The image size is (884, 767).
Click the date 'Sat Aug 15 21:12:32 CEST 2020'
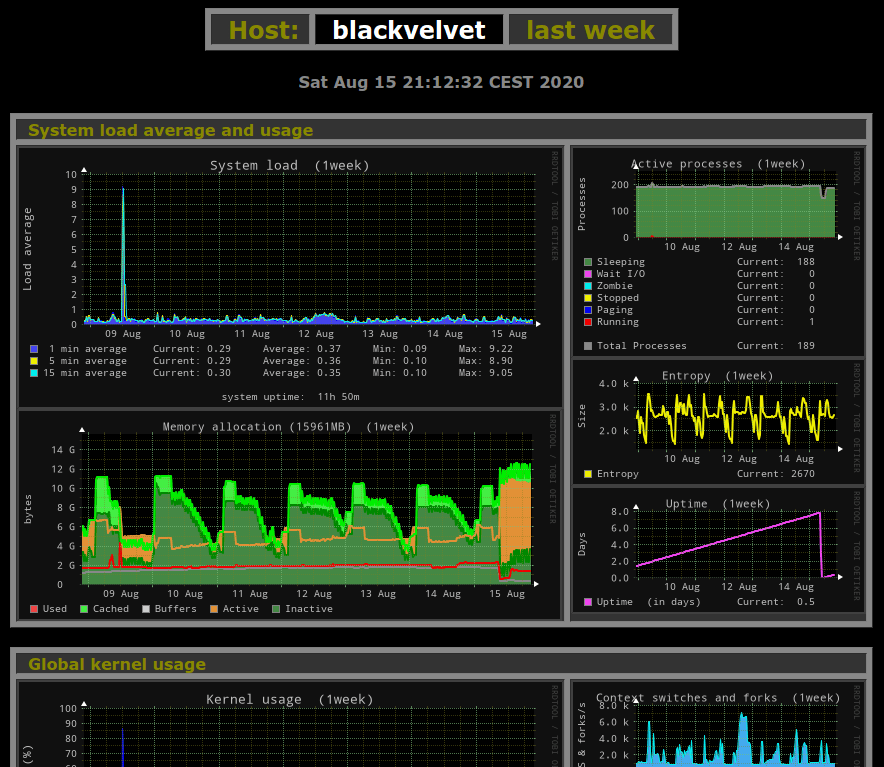(x=441, y=82)
